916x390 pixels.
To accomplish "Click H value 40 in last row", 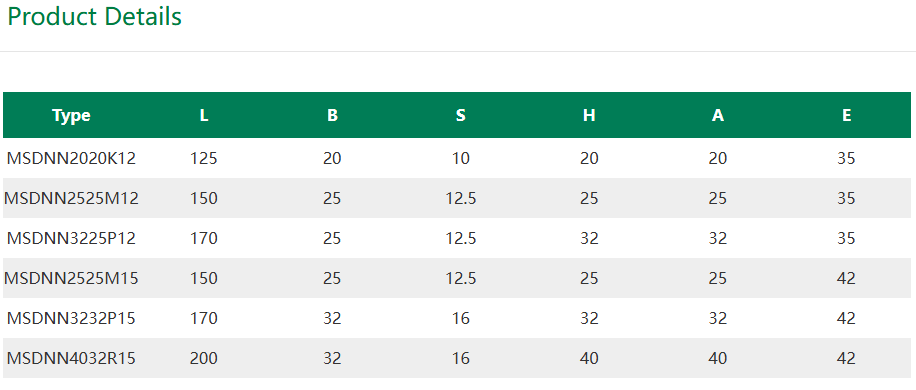I will click(589, 358).
